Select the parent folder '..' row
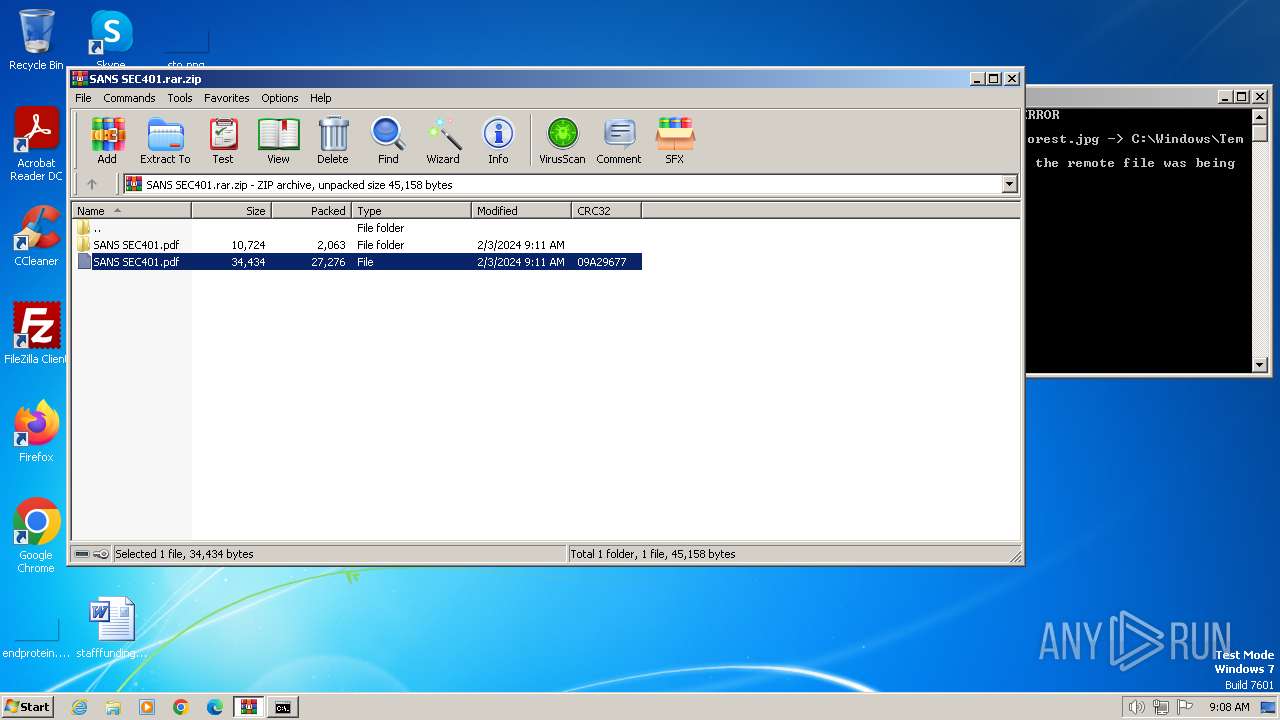1280x720 pixels. tap(357, 228)
